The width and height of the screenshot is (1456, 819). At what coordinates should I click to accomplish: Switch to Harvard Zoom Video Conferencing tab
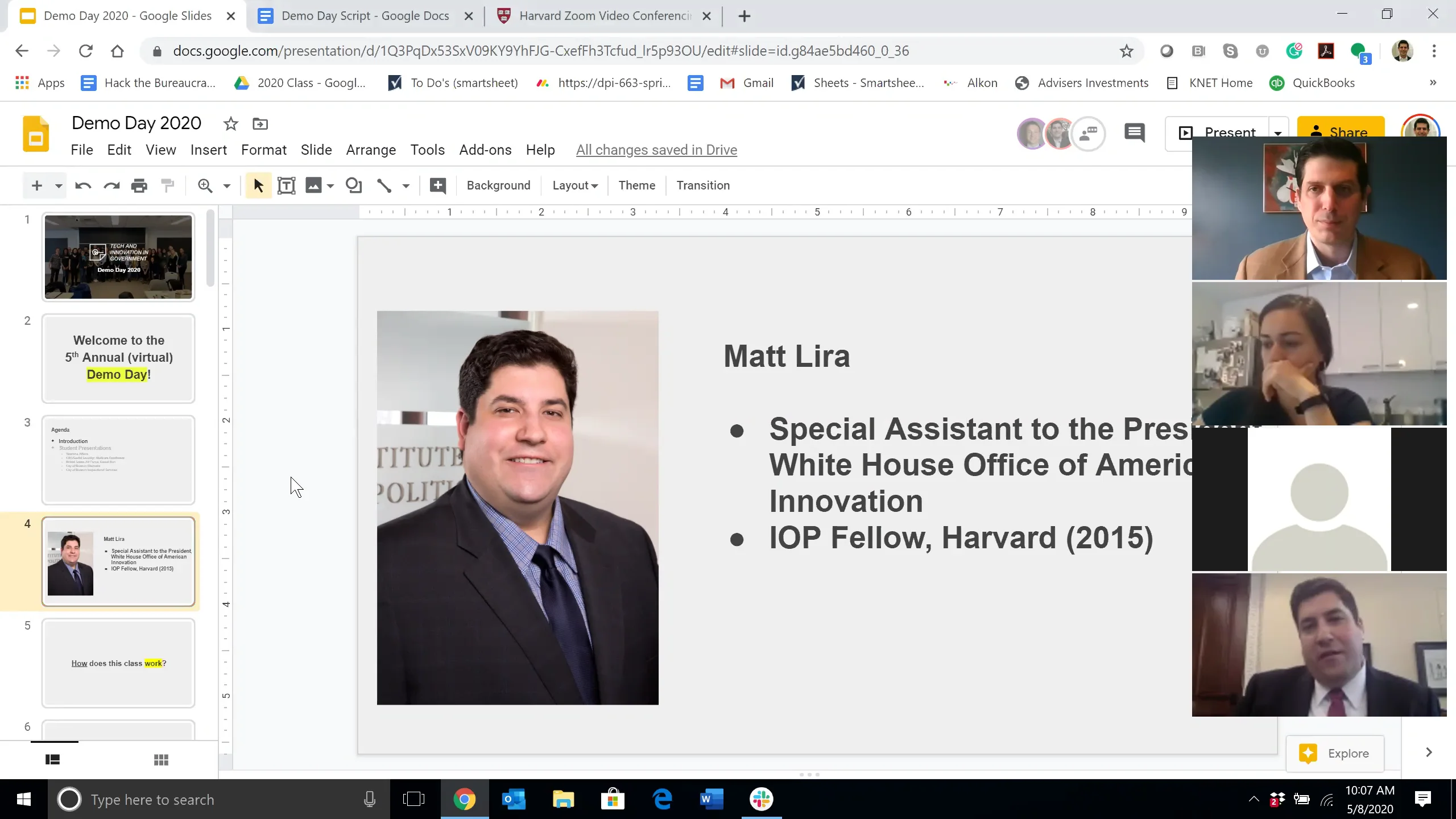click(604, 16)
